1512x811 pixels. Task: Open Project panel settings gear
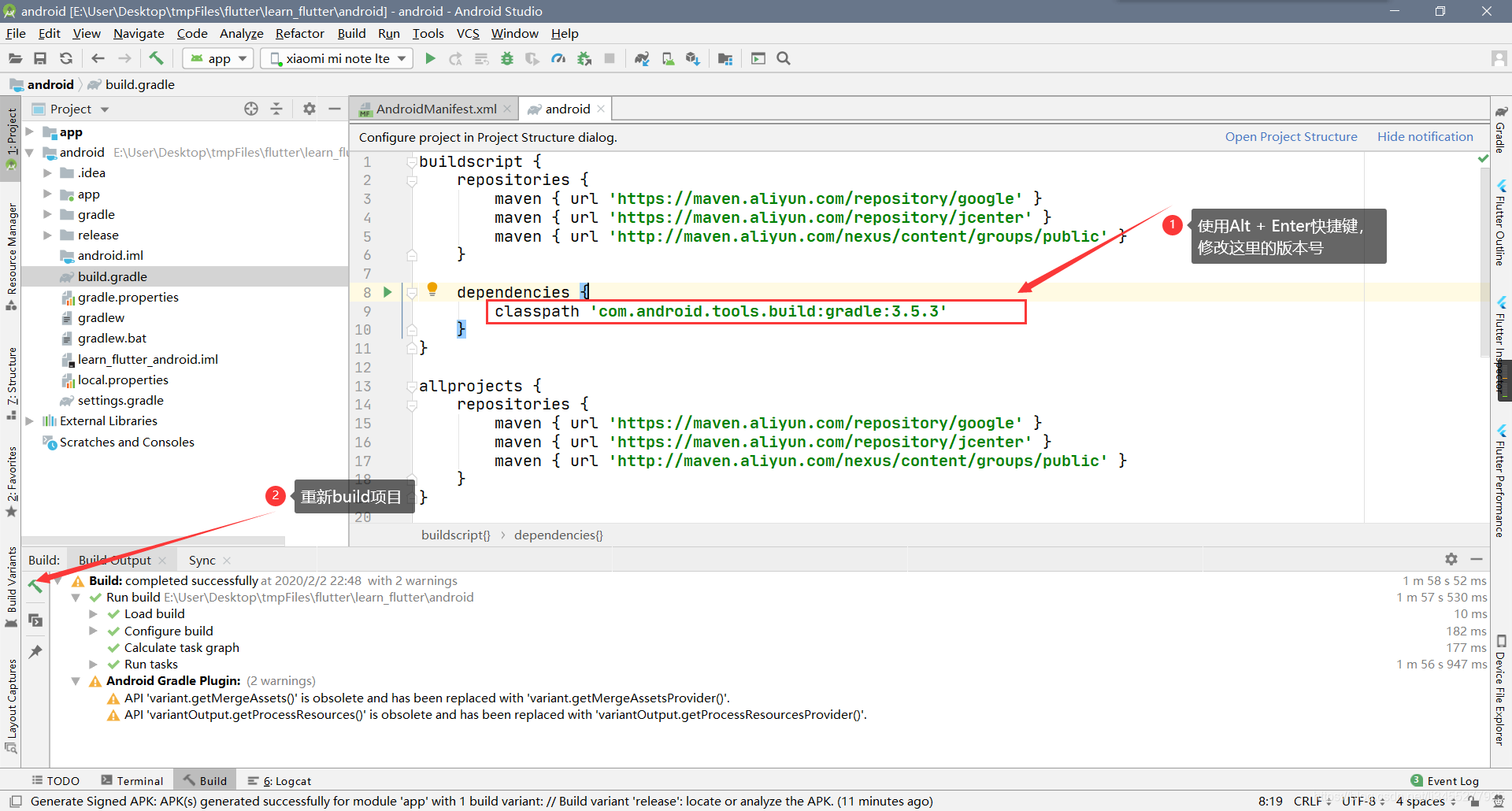click(x=309, y=109)
